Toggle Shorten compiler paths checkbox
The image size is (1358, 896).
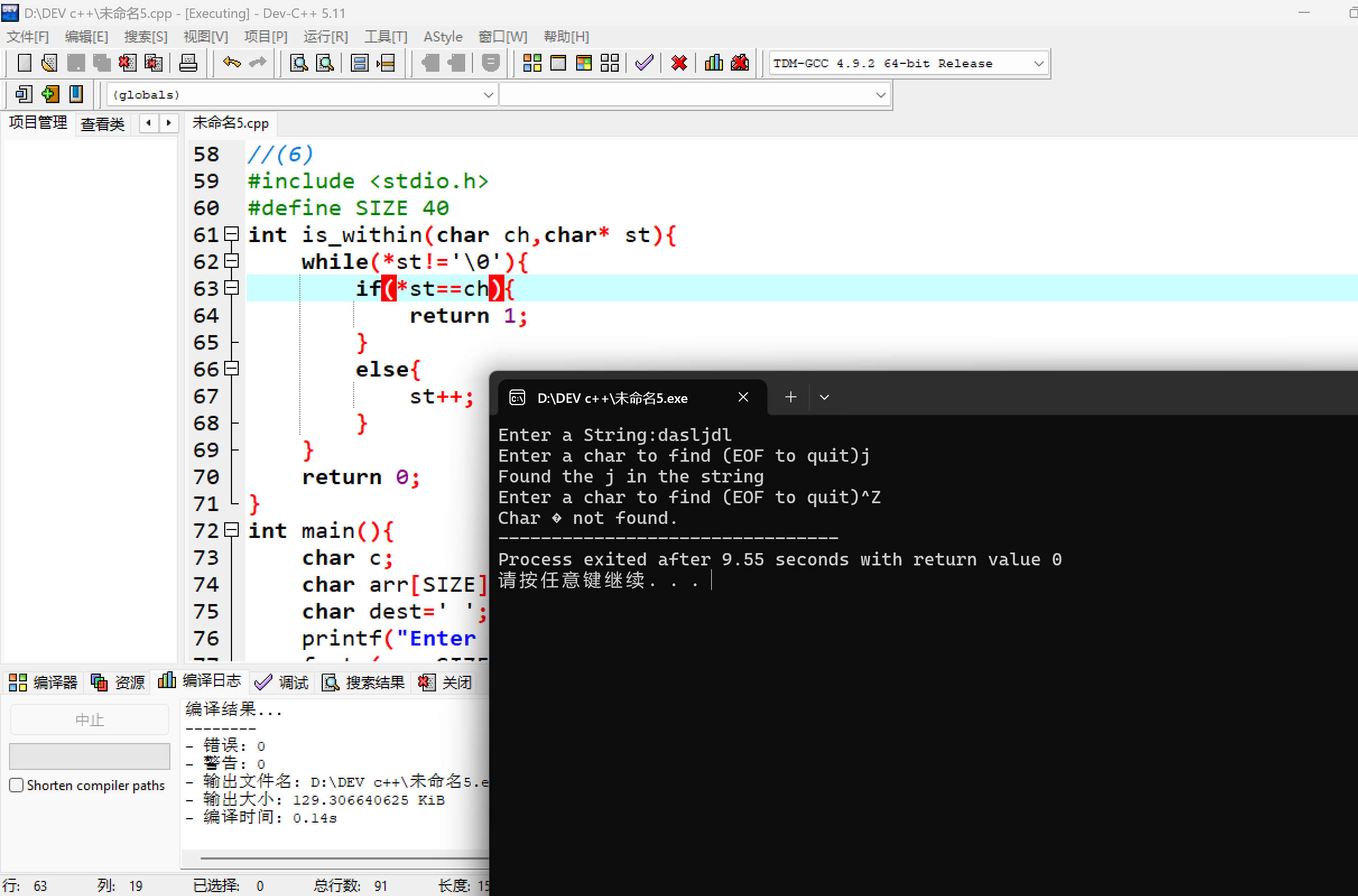pyautogui.click(x=17, y=785)
